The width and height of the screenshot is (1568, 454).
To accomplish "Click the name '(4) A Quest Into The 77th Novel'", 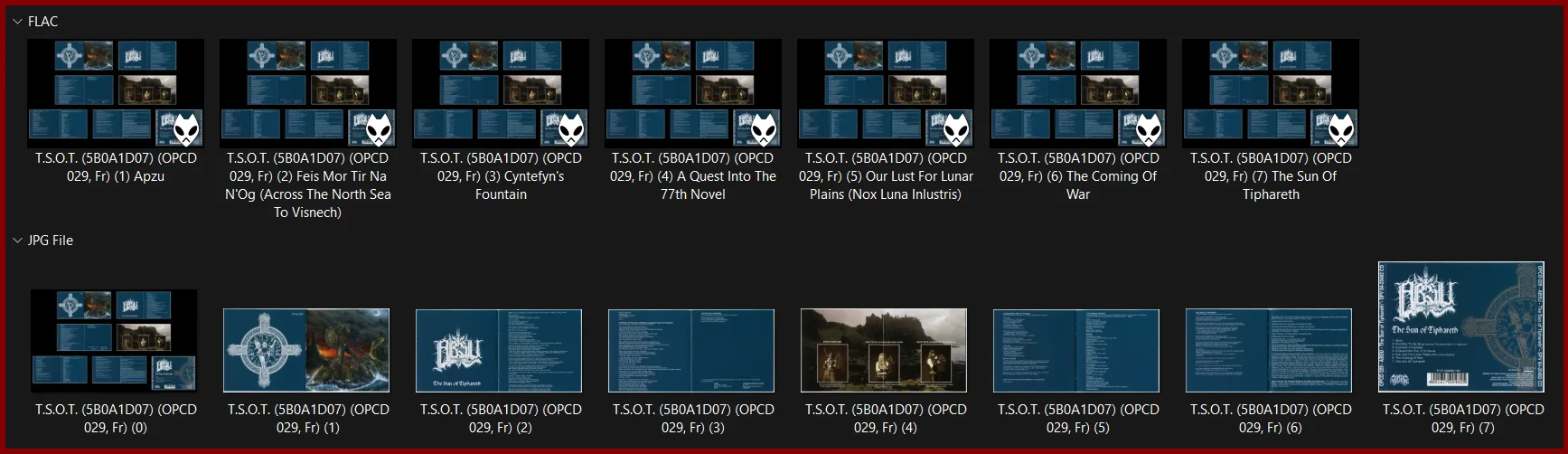I will [693, 176].
